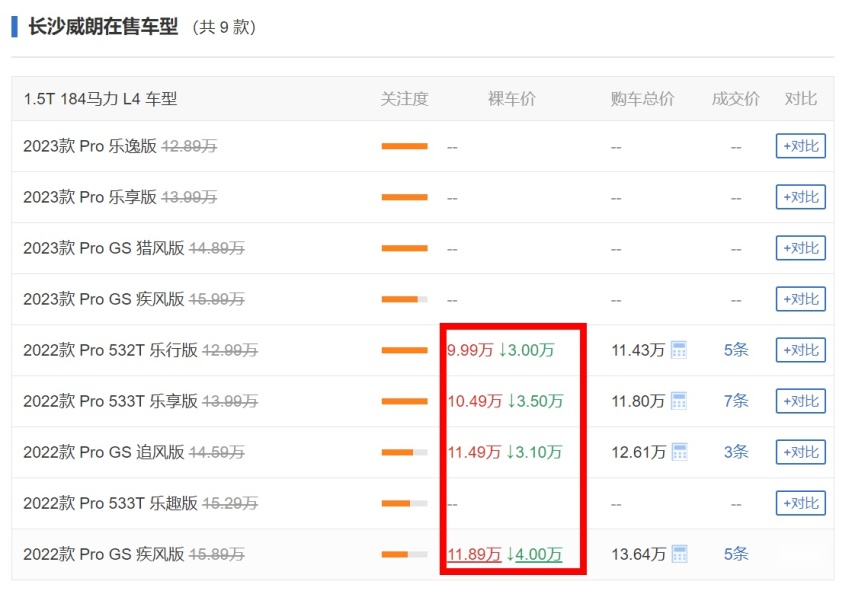Click the ↓3.50万 discount amount
852x591 pixels.
pos(535,401)
